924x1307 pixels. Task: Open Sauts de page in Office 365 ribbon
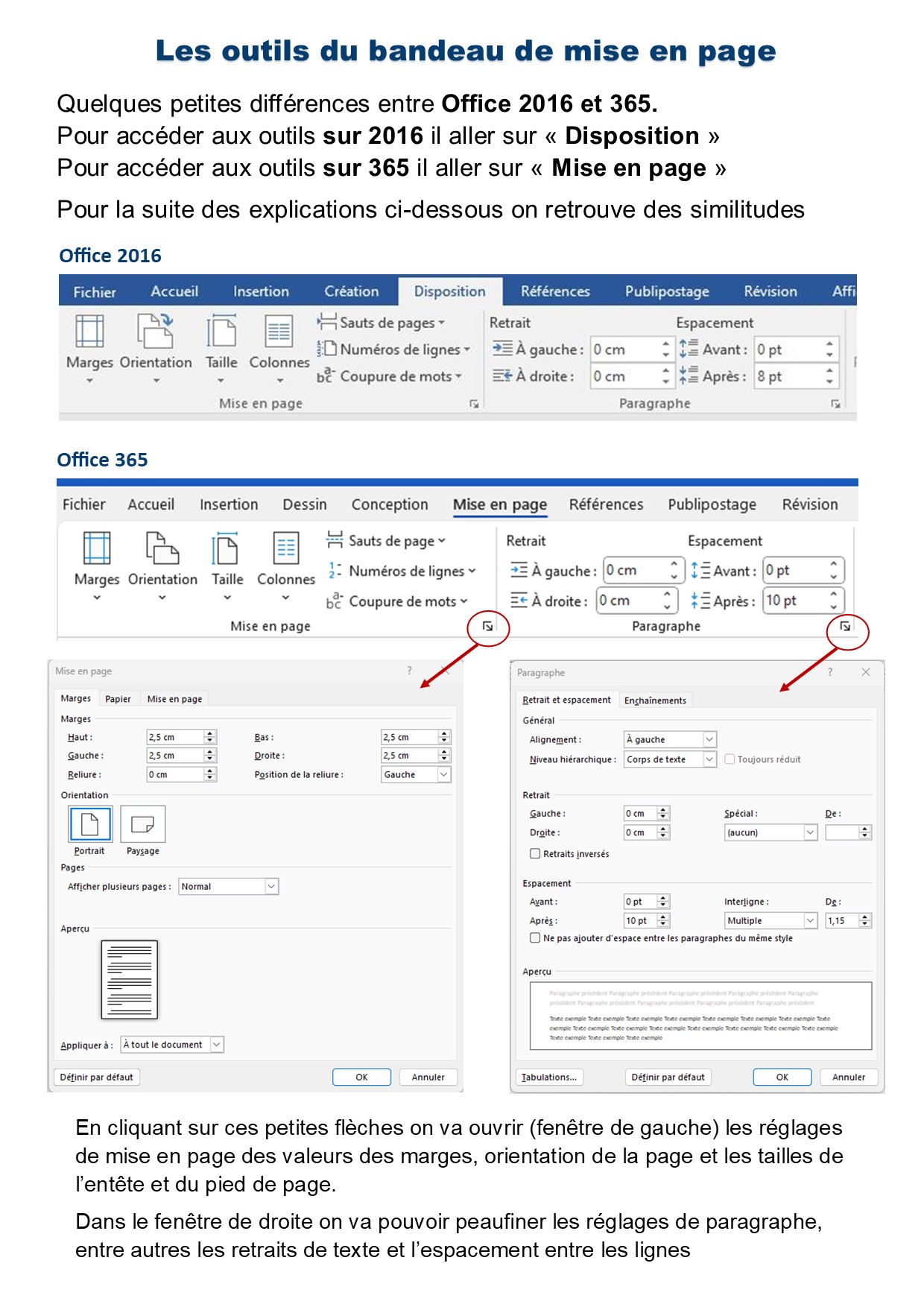(x=386, y=541)
